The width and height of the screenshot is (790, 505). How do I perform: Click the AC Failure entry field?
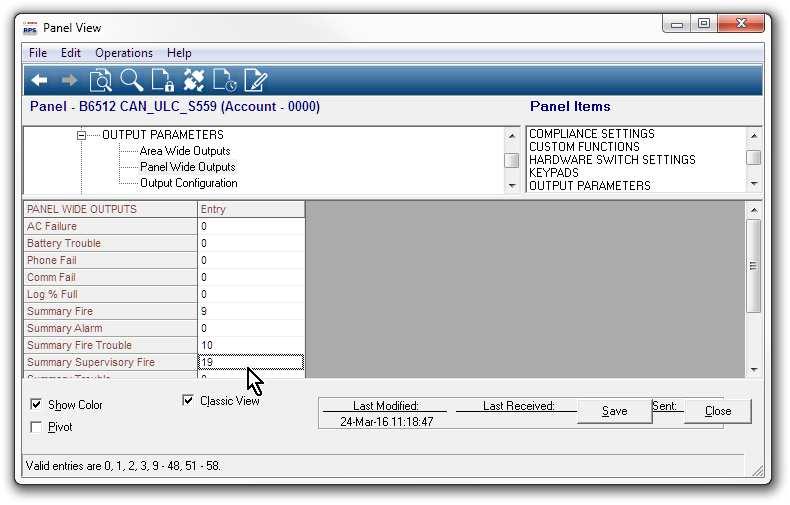click(251, 226)
